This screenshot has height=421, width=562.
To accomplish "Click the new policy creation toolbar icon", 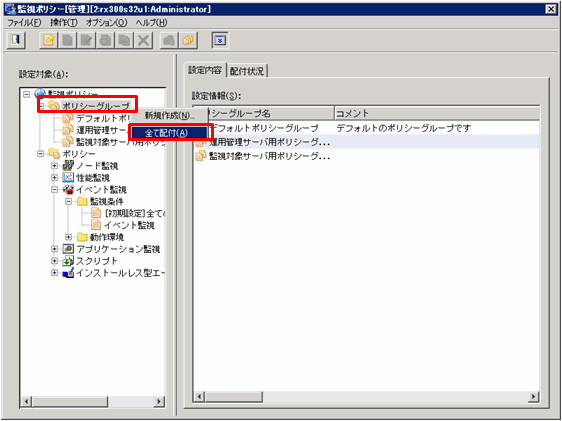I will (x=49, y=40).
